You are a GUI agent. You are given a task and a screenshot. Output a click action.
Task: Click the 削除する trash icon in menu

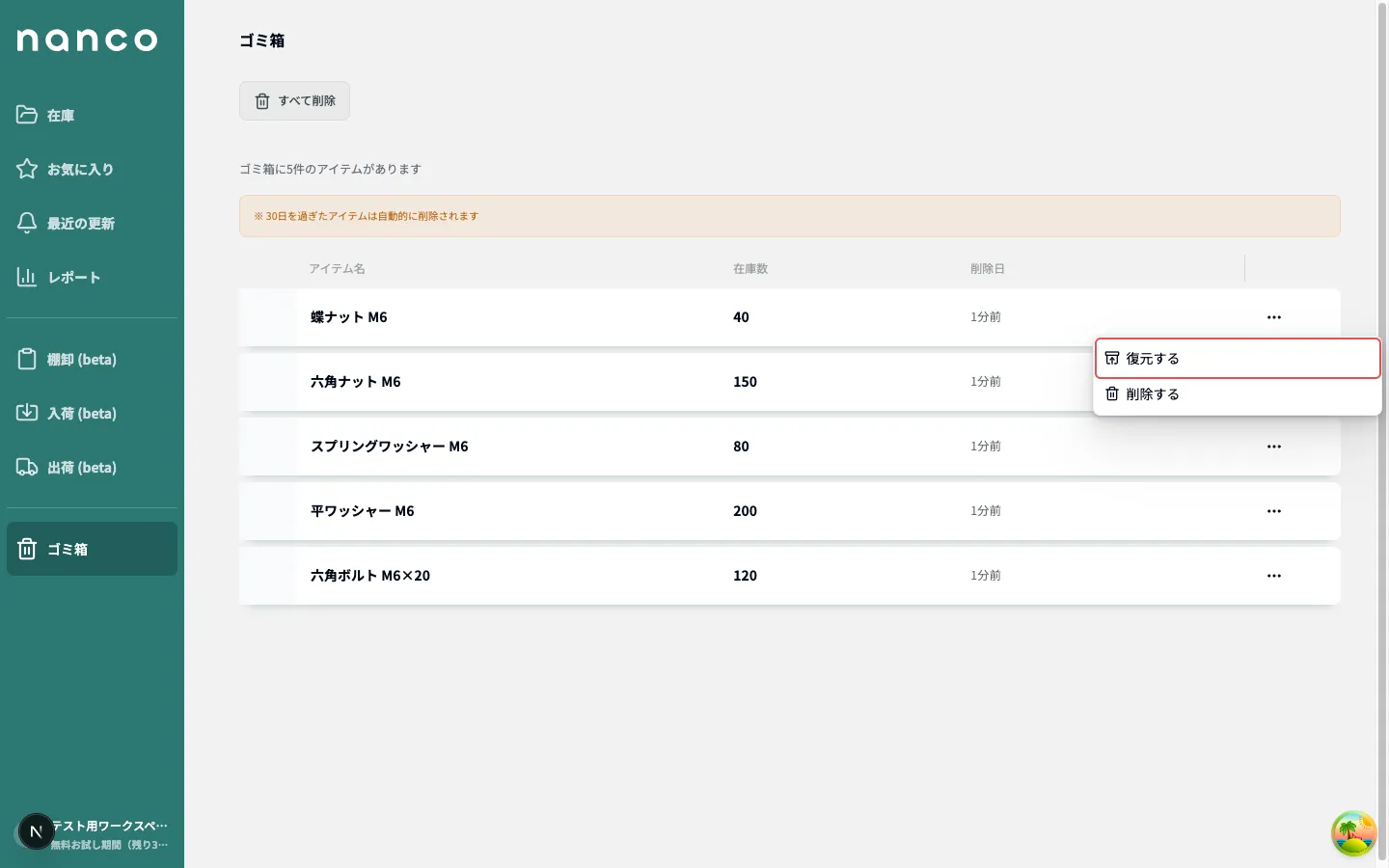point(1112,393)
